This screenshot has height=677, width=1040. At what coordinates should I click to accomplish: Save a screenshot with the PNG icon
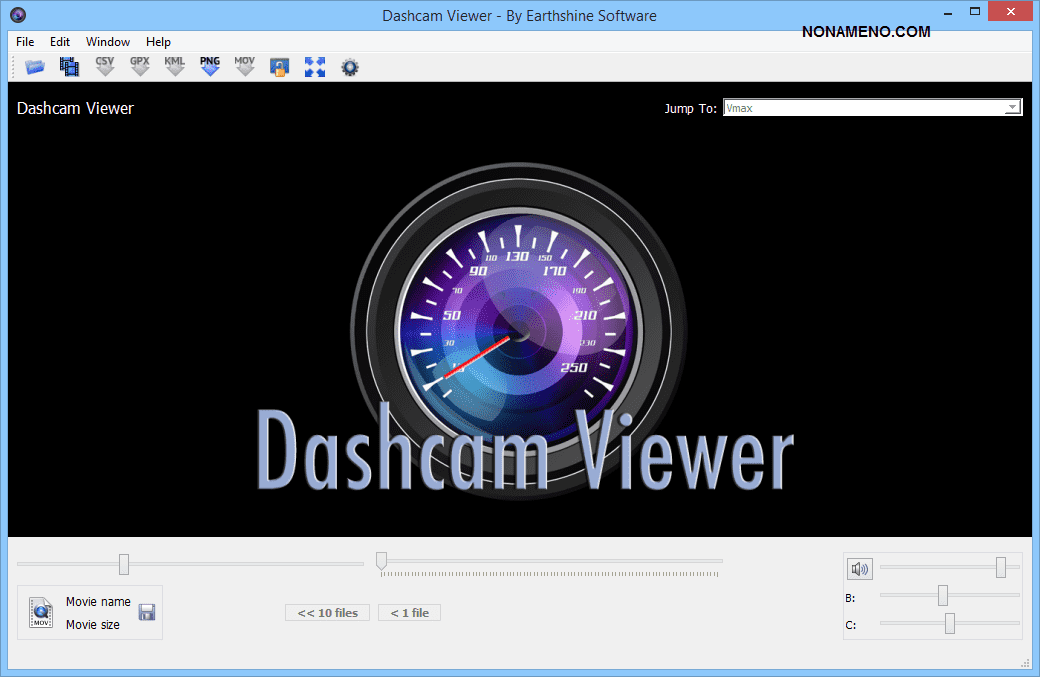[x=210, y=67]
